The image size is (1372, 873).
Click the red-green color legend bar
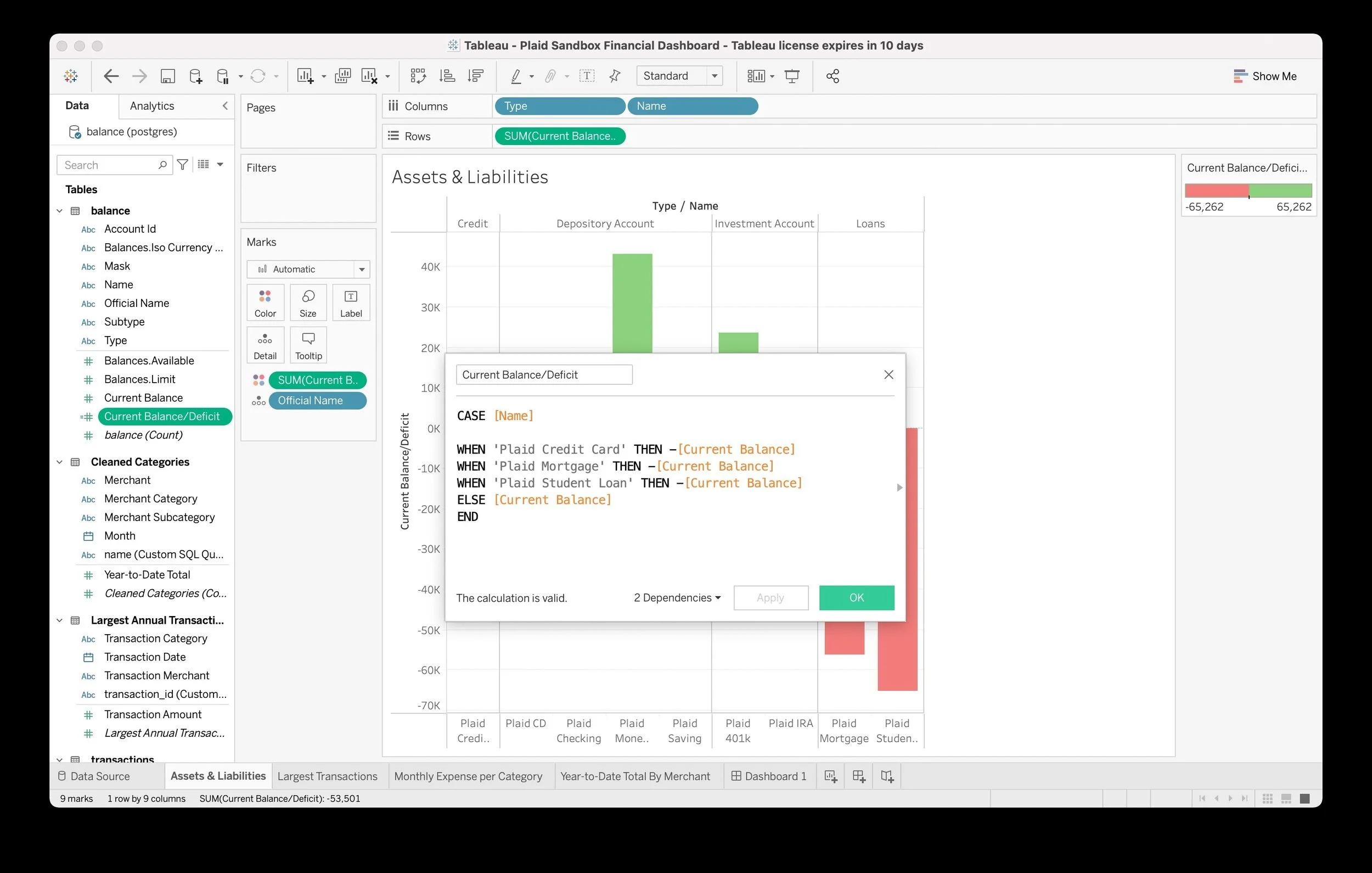(x=1248, y=191)
